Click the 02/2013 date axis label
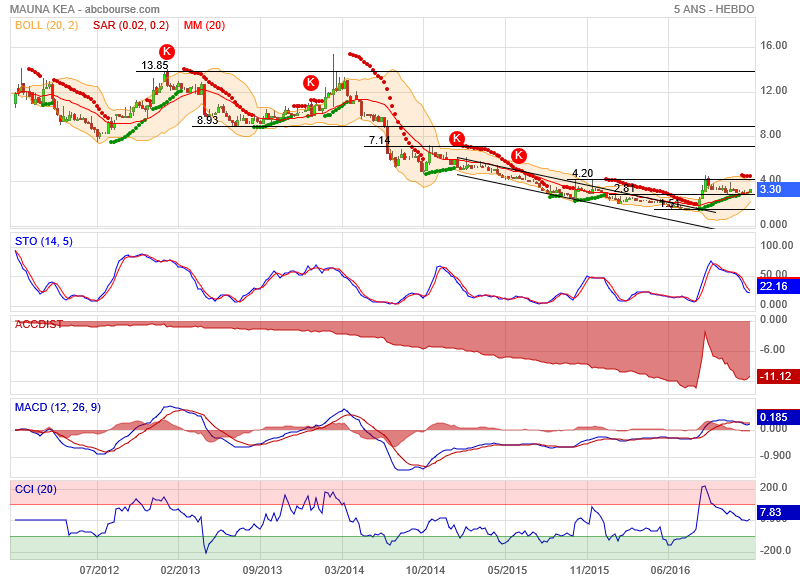Image resolution: width=800 pixels, height=580 pixels. [180, 570]
